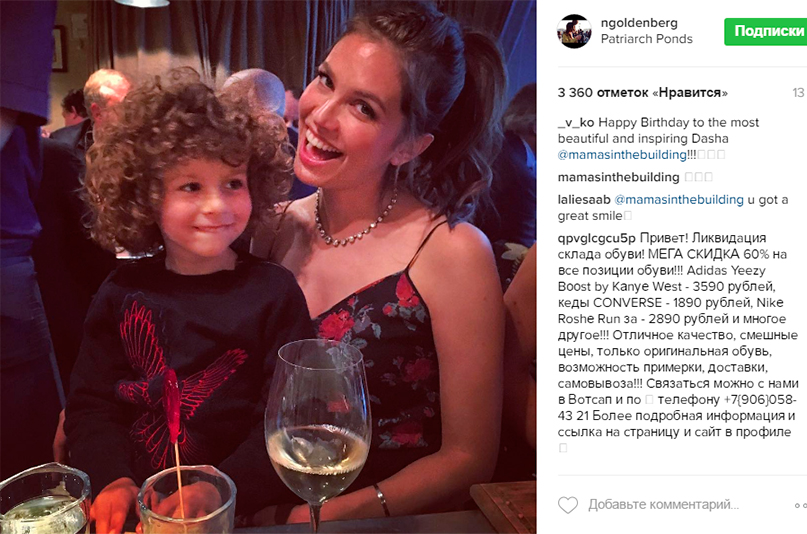The image size is (807, 534).
Task: Open @mamasinthebuilding mention in _v_ko comment
Action: click(x=622, y=155)
